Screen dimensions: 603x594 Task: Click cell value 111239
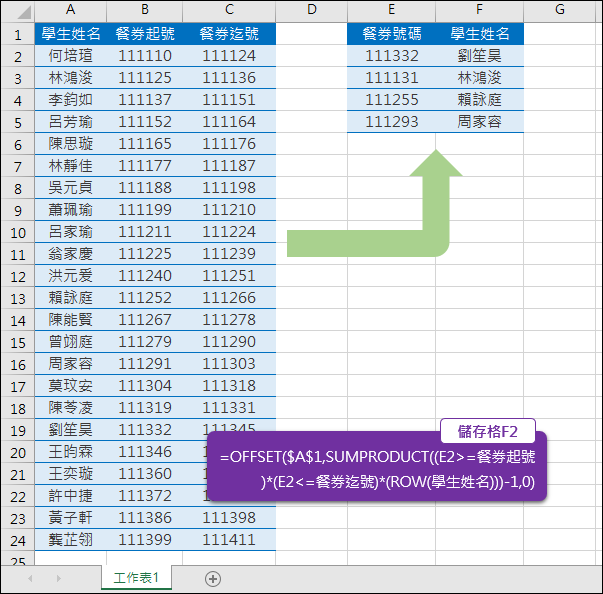[229, 254]
